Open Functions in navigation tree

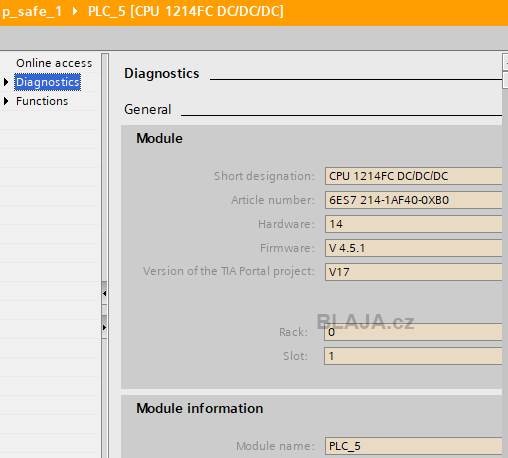[x=42, y=101]
